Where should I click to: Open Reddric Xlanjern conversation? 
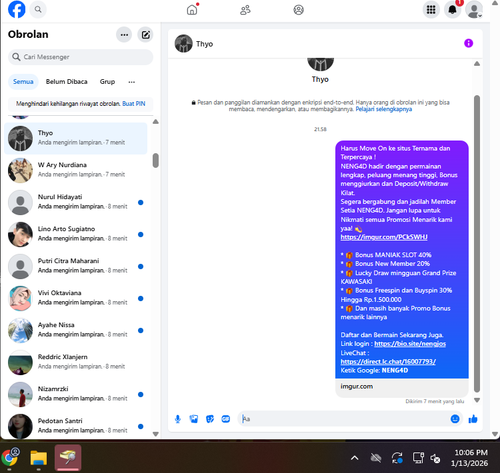click(x=76, y=362)
